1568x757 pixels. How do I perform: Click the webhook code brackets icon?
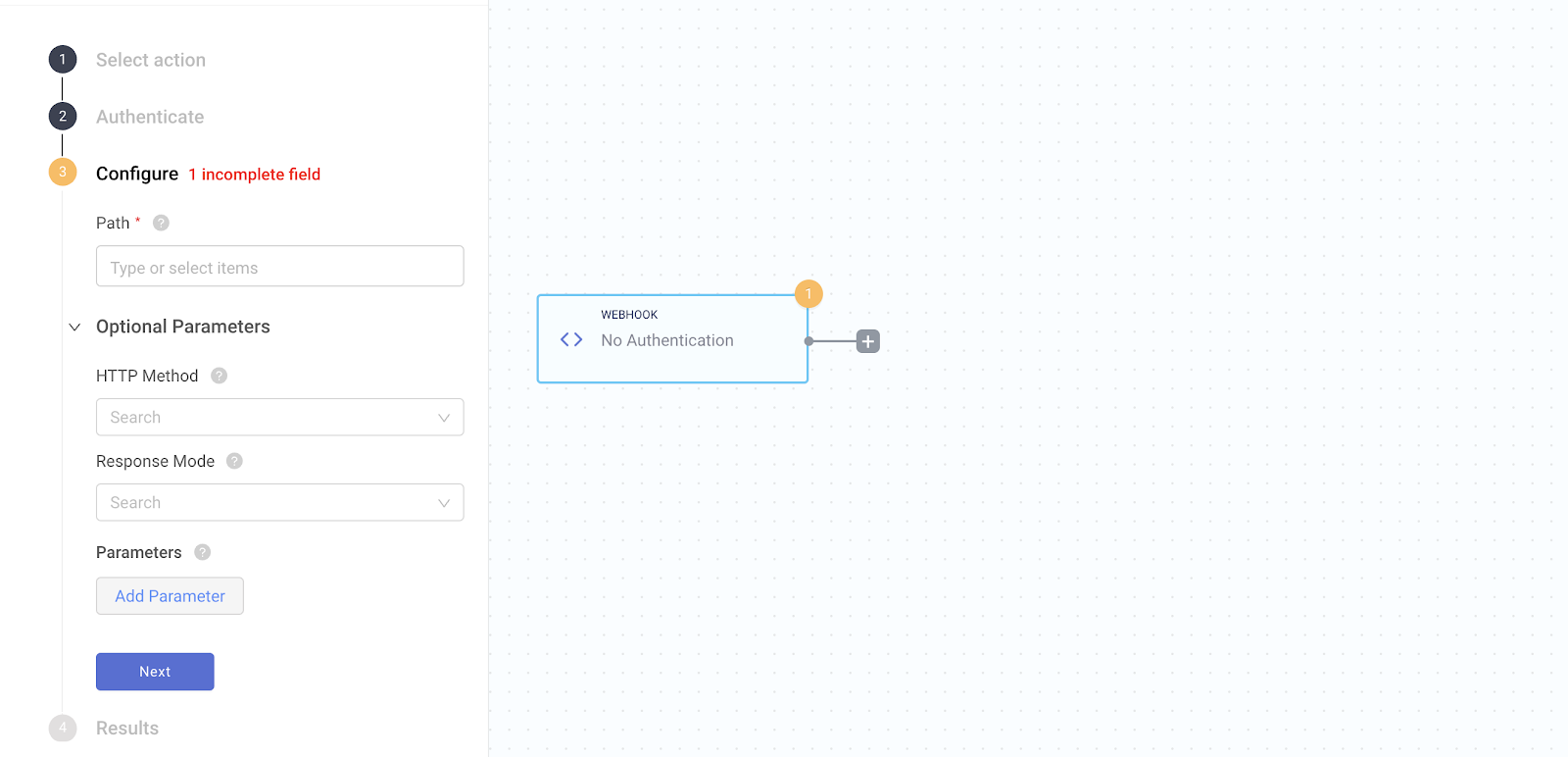pos(571,339)
